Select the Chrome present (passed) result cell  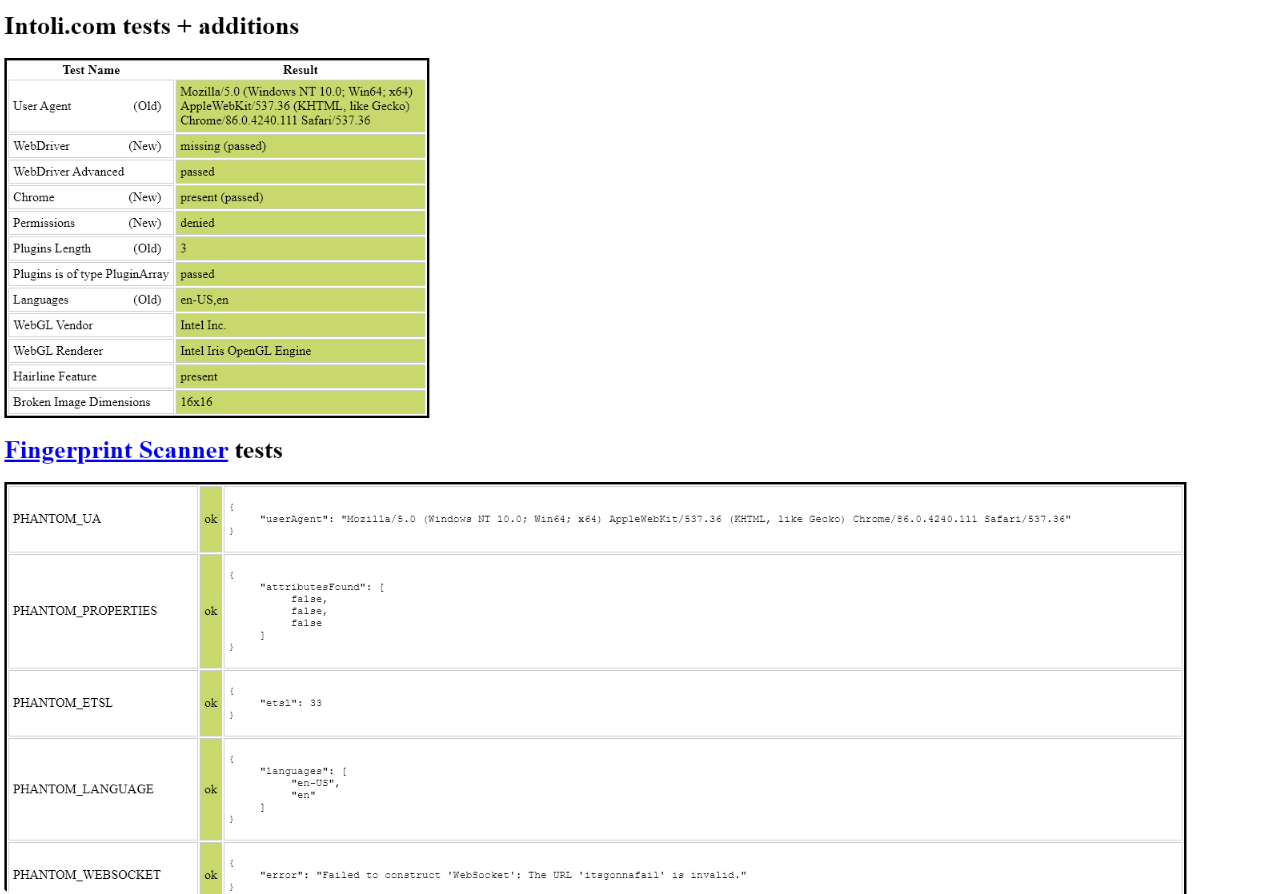pos(301,197)
